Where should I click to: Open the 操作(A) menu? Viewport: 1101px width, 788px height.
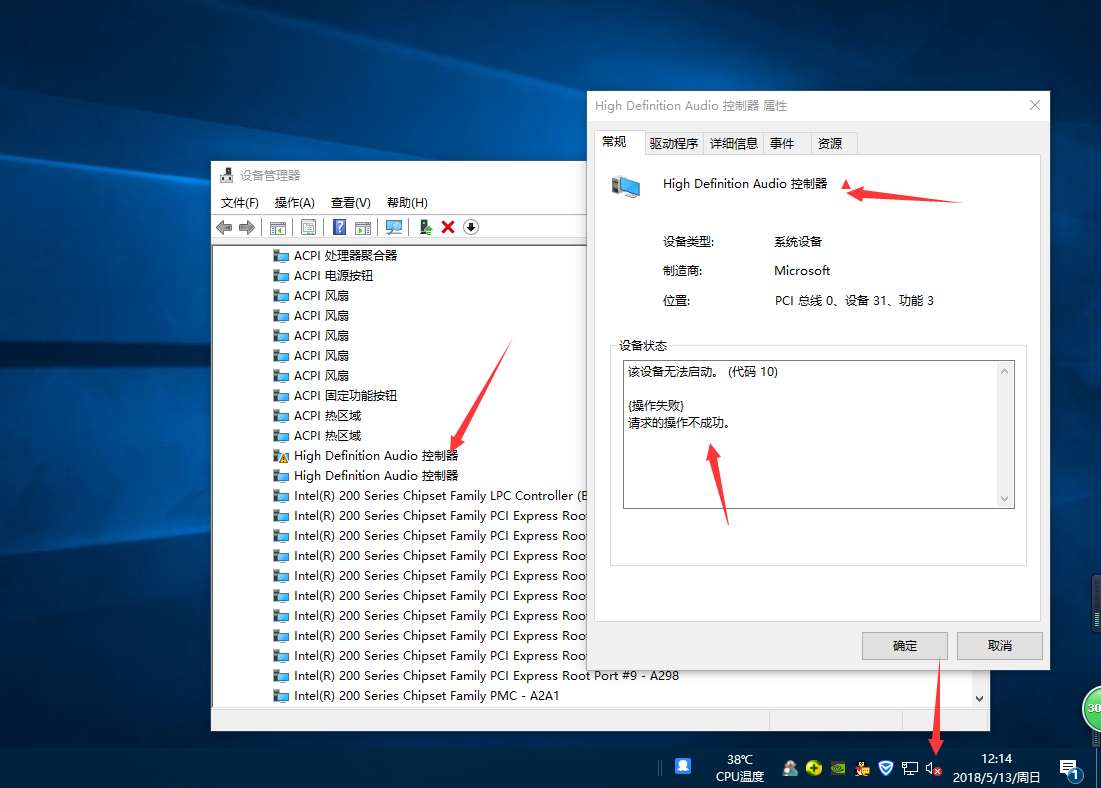click(x=294, y=202)
